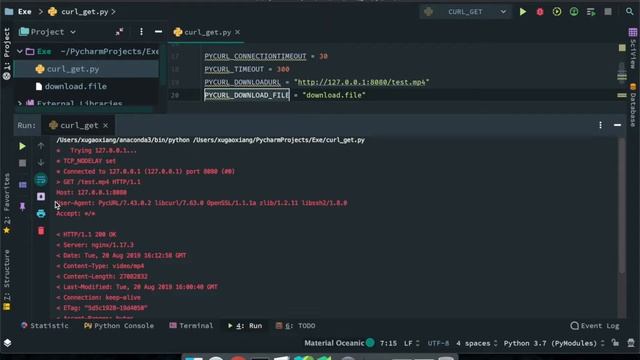Image resolution: width=640 pixels, height=360 pixels.
Task: Expand External Libraries node
Action: point(20,103)
